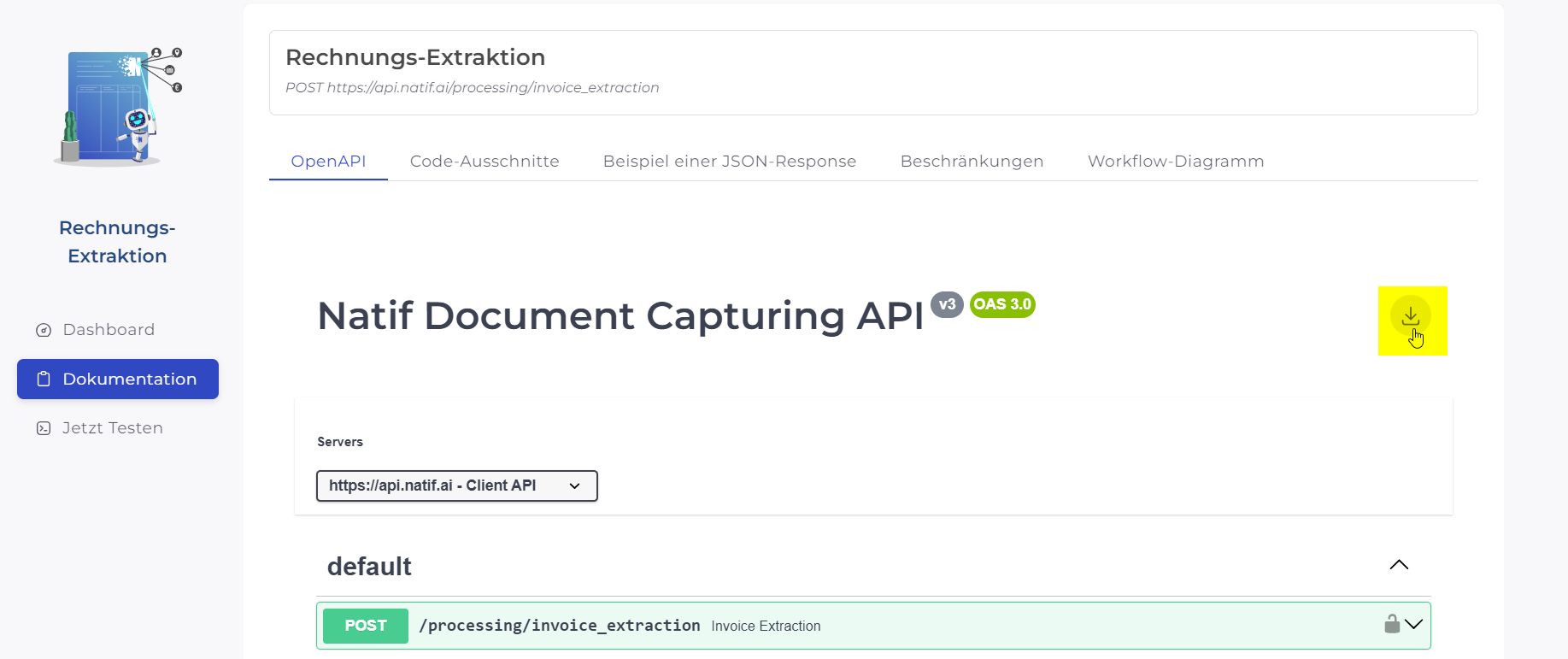Image resolution: width=1568 pixels, height=659 pixels.
Task: Click the Rechnungs-Extraktion illustration image
Action: [x=118, y=106]
